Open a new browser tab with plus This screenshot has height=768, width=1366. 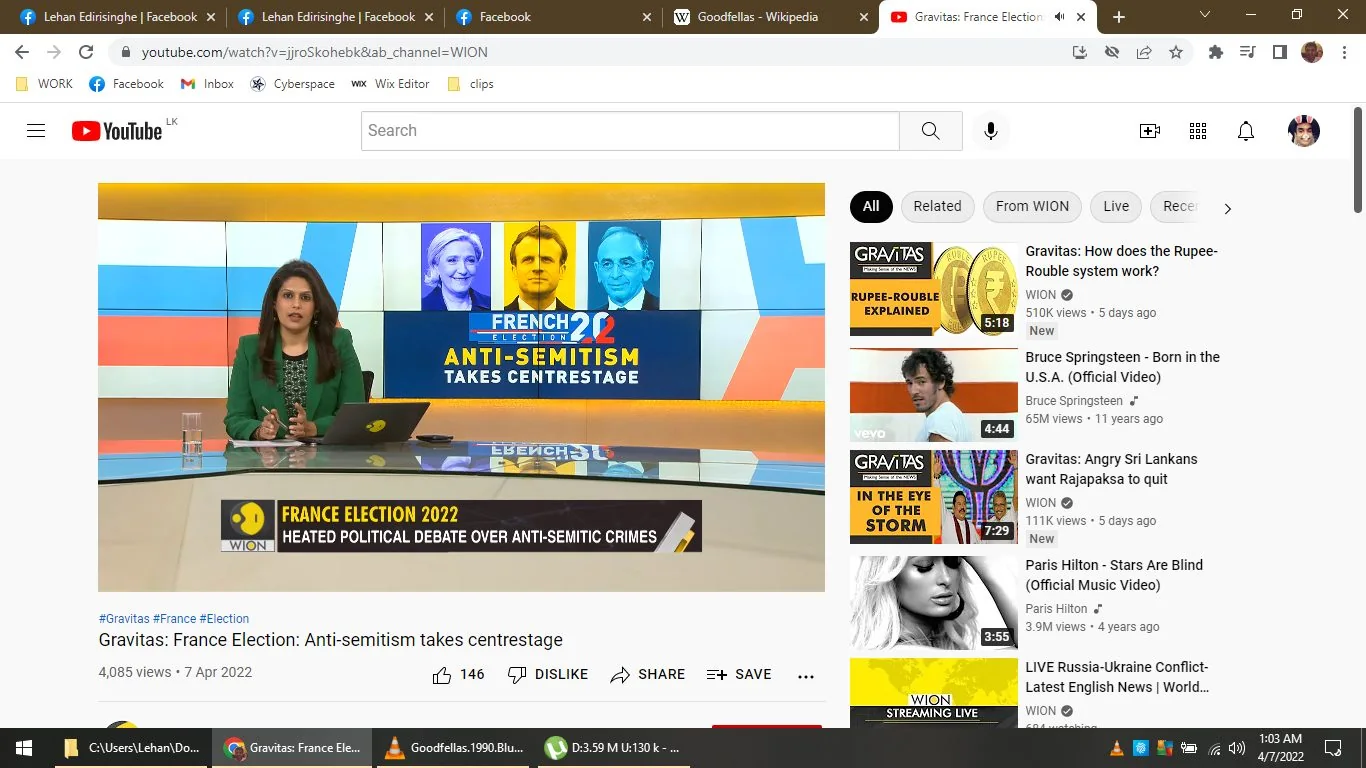(1119, 17)
